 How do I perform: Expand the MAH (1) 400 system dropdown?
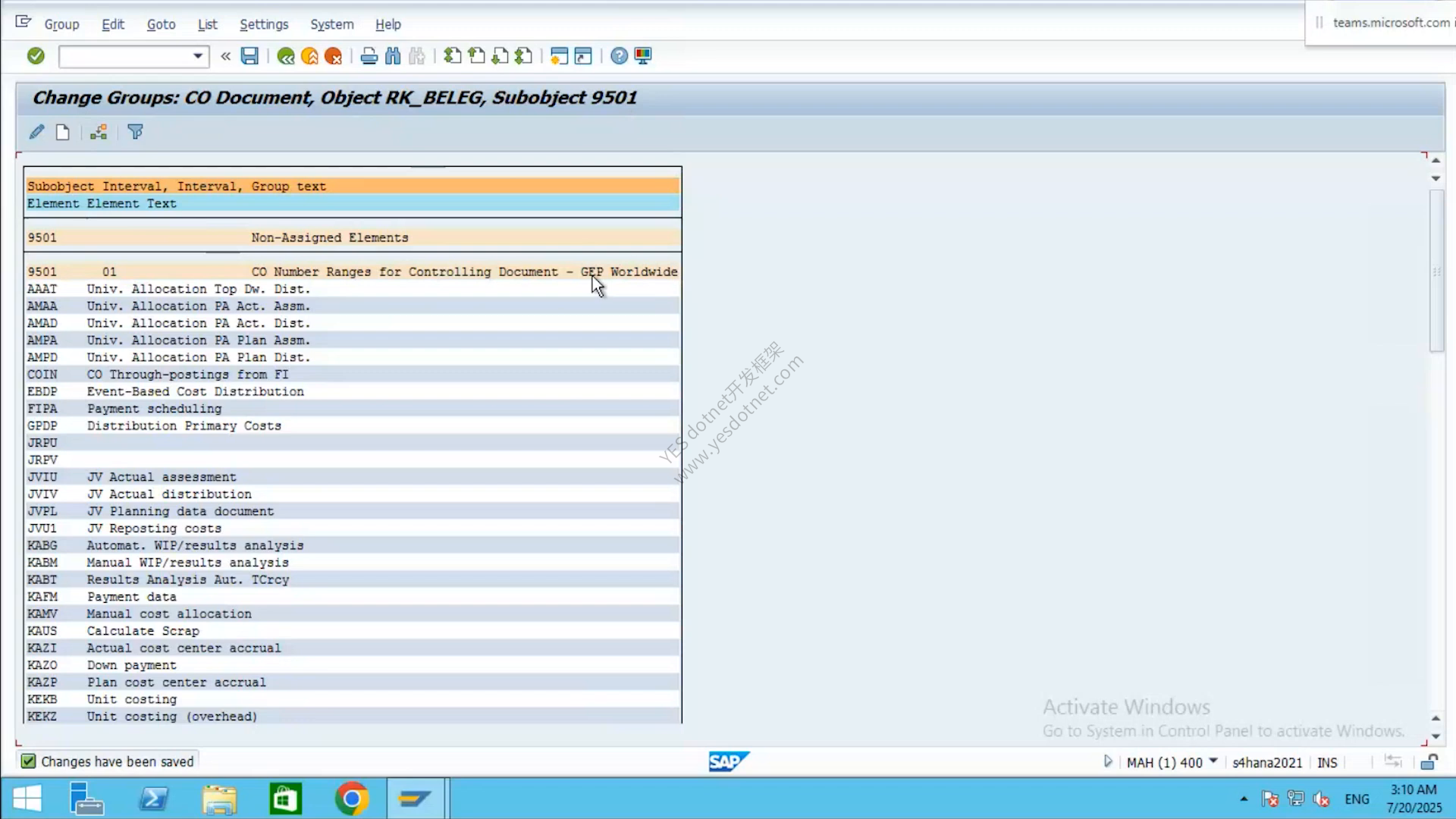[1213, 761]
